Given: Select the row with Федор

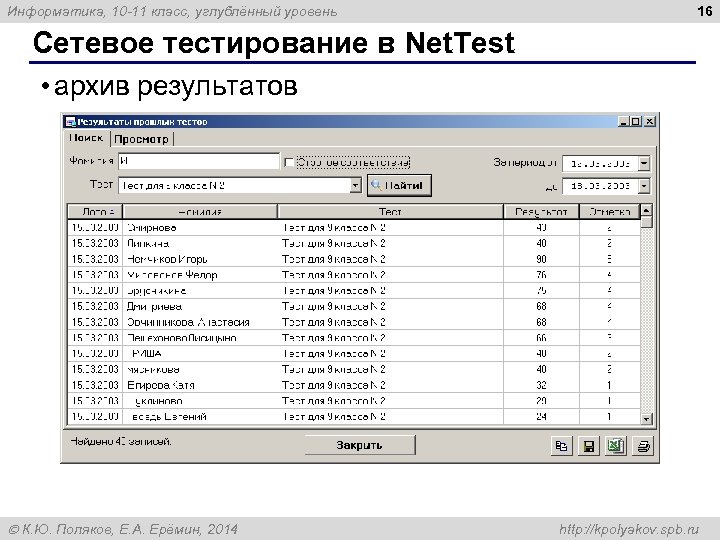Looking at the screenshot, I should tap(354, 275).
